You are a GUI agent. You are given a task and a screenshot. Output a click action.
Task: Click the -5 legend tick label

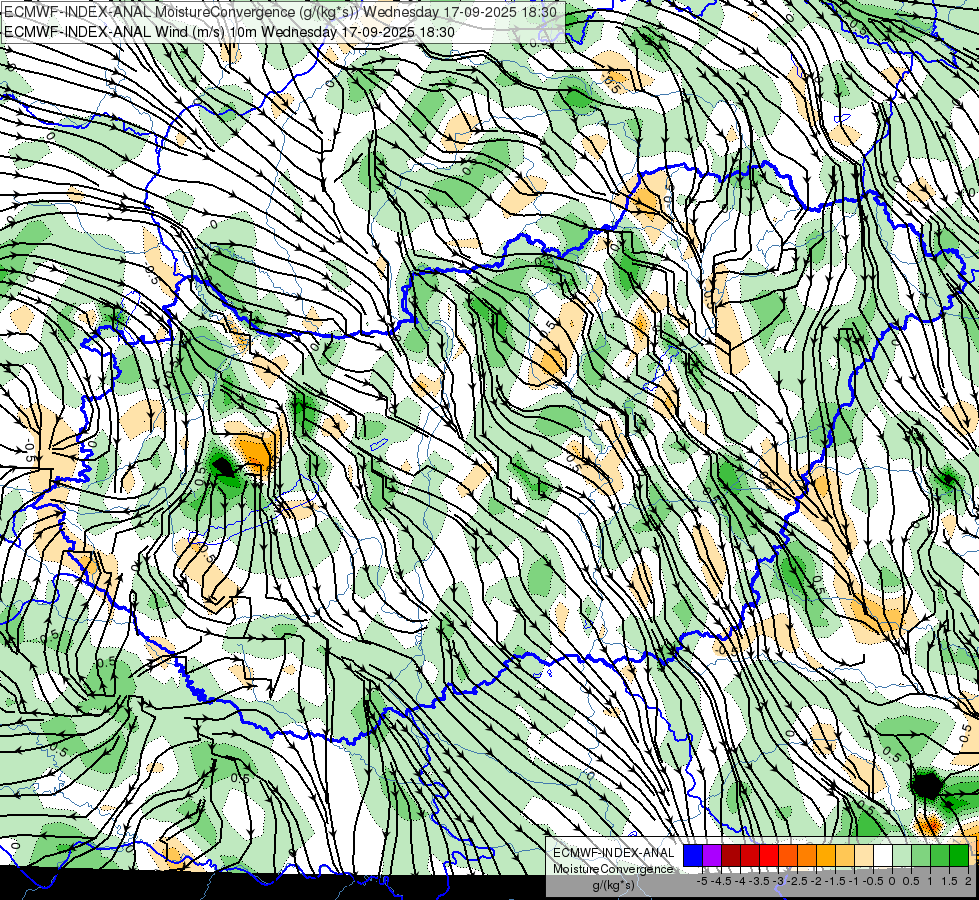point(702,881)
